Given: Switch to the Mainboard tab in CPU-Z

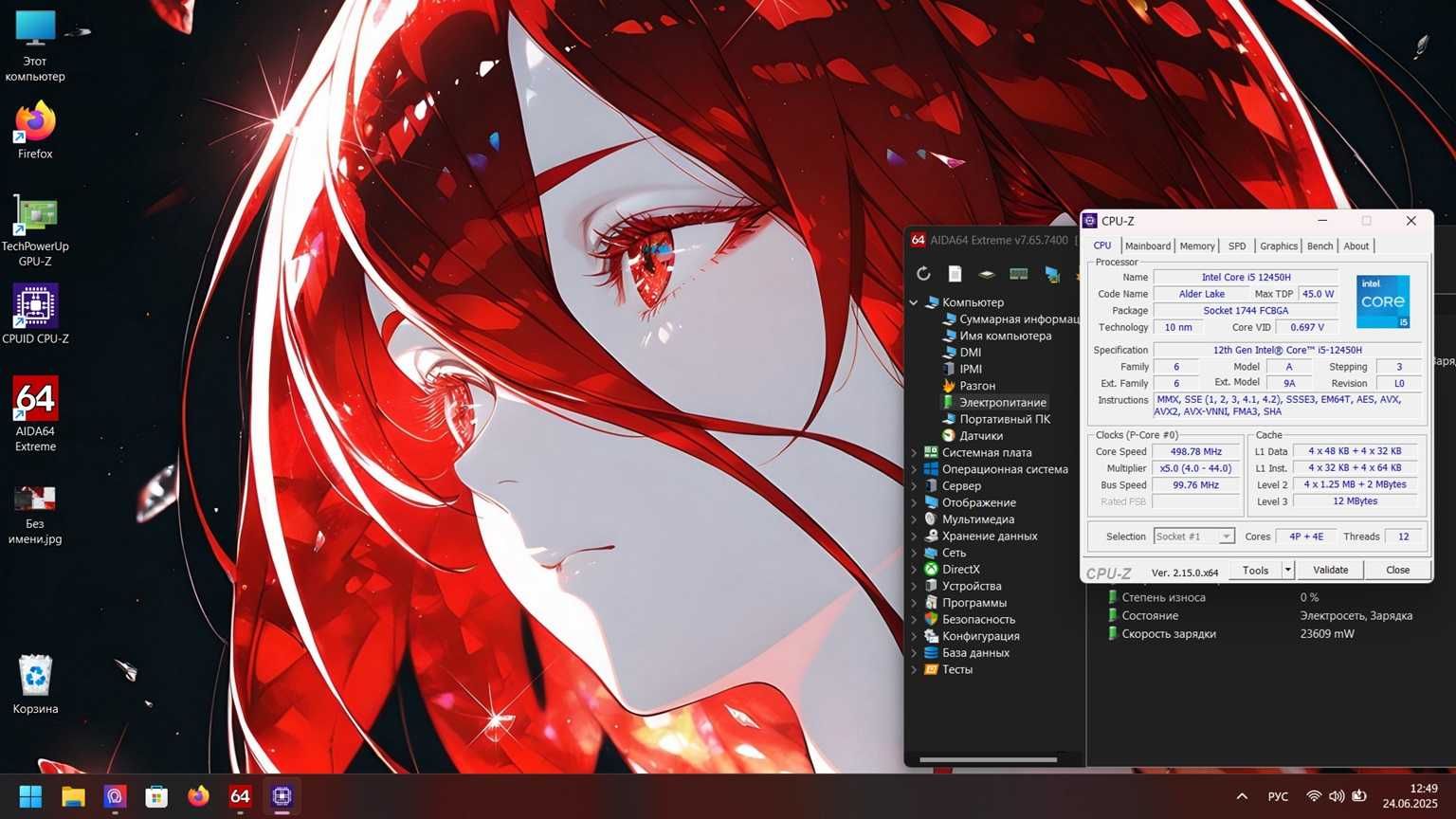Looking at the screenshot, I should 1148,246.
